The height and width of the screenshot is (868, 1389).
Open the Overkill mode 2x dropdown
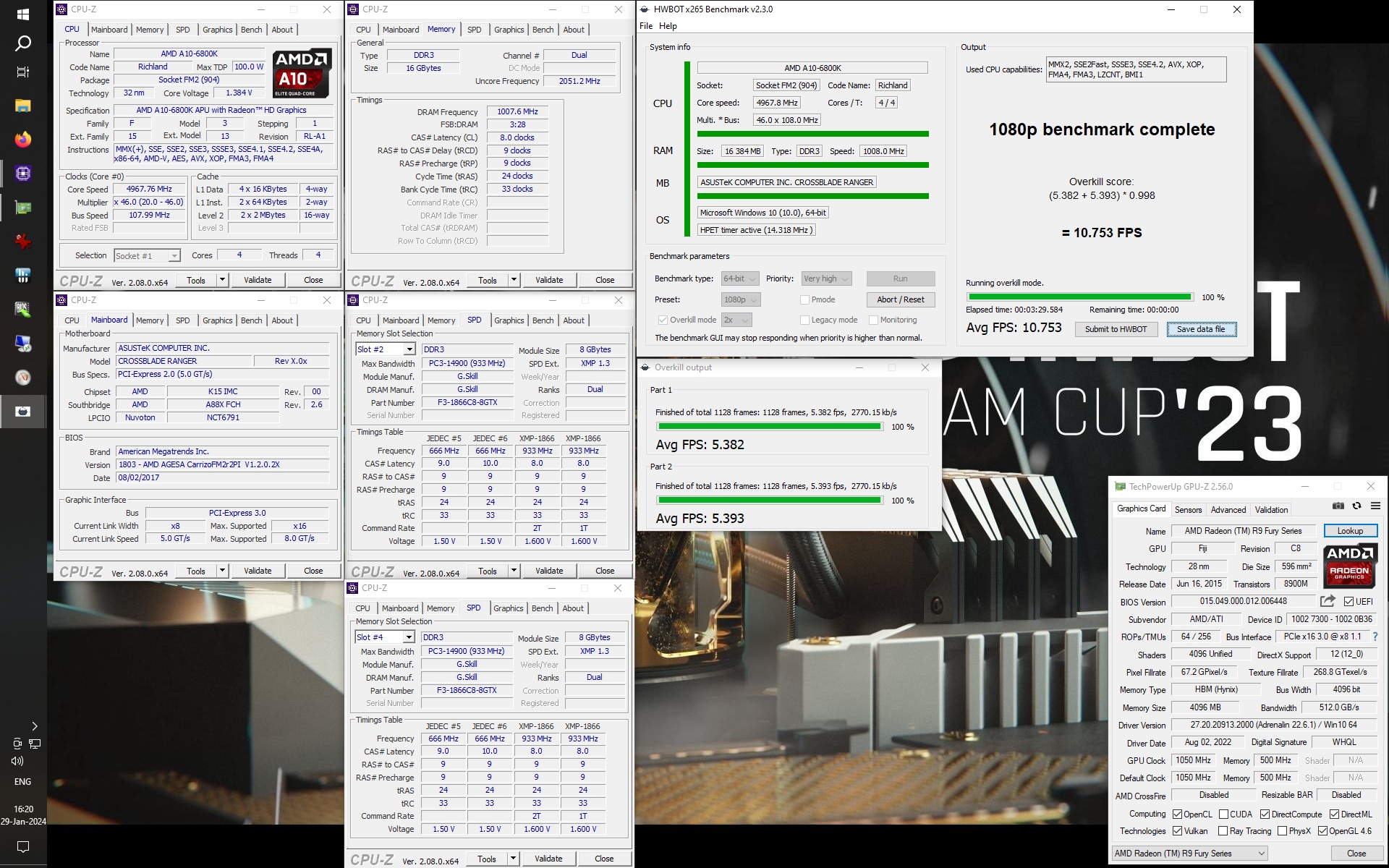(736, 320)
